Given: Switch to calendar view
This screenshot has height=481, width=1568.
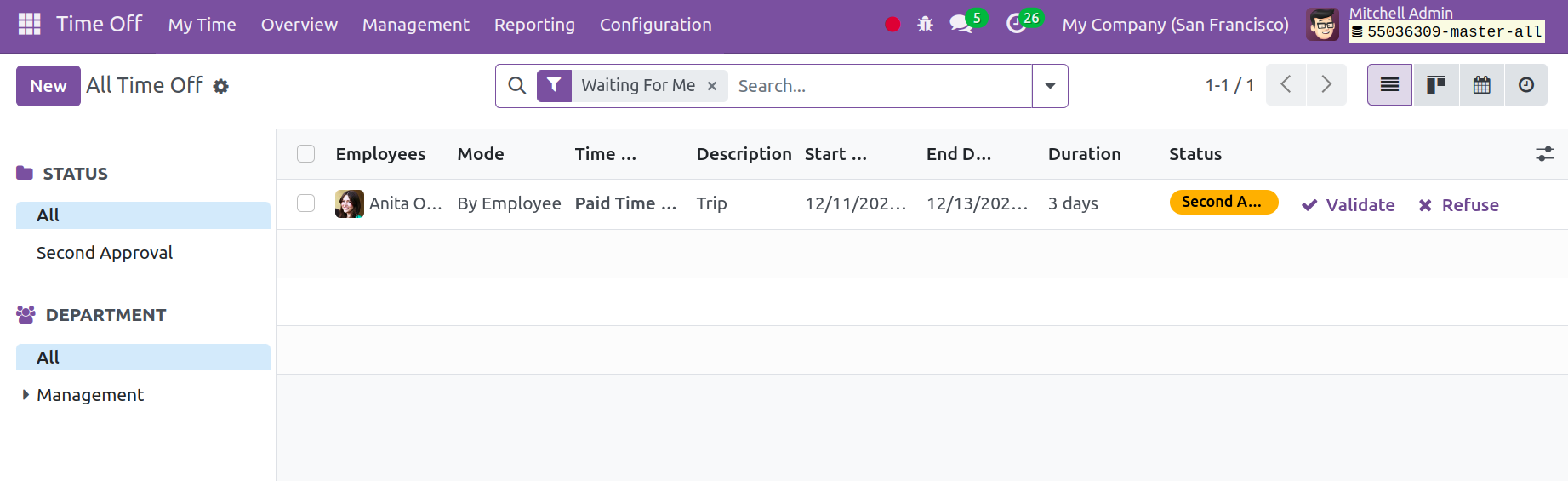Looking at the screenshot, I should pos(1482,85).
